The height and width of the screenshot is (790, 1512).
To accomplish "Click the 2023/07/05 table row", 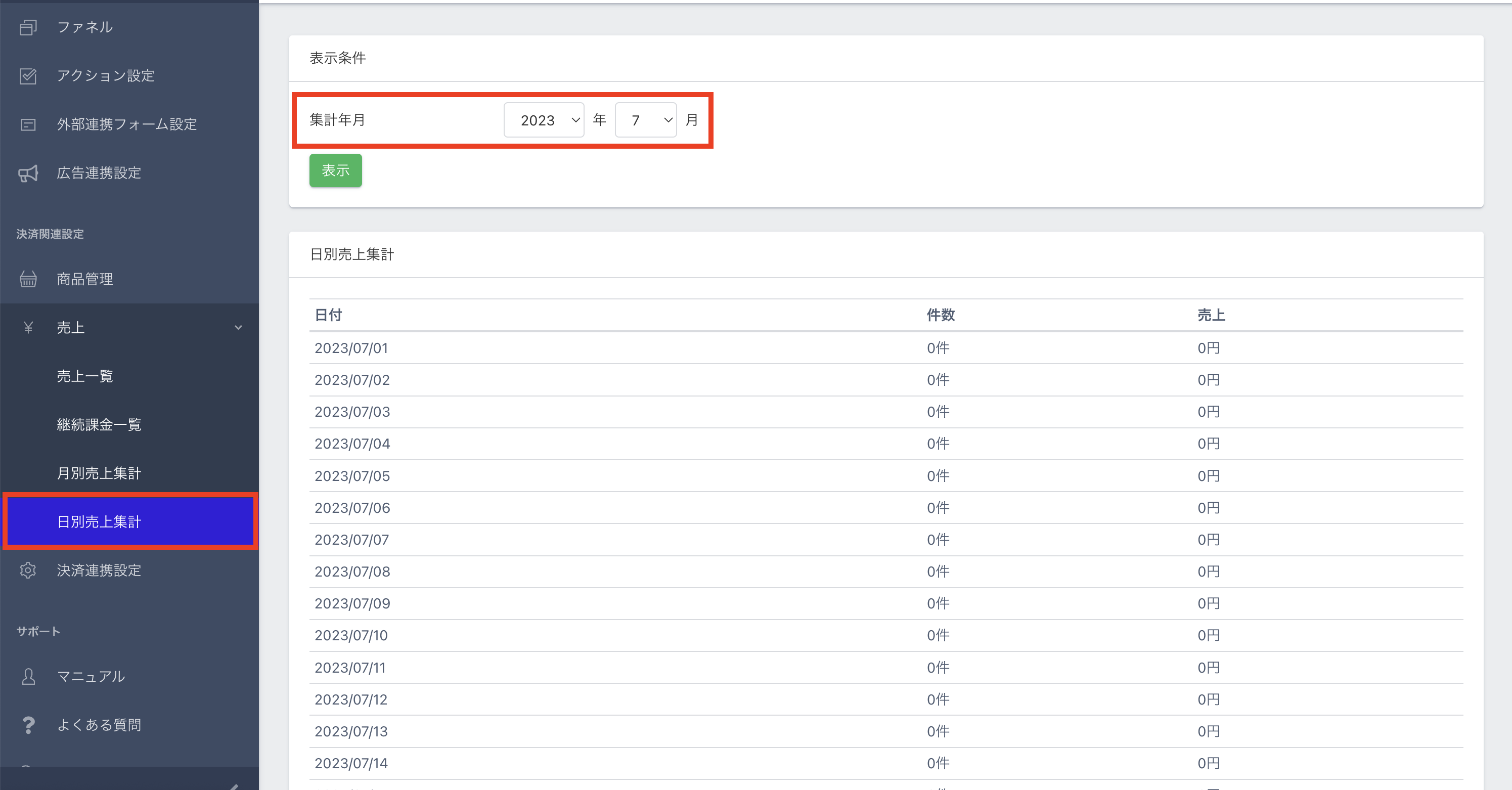I will [353, 476].
